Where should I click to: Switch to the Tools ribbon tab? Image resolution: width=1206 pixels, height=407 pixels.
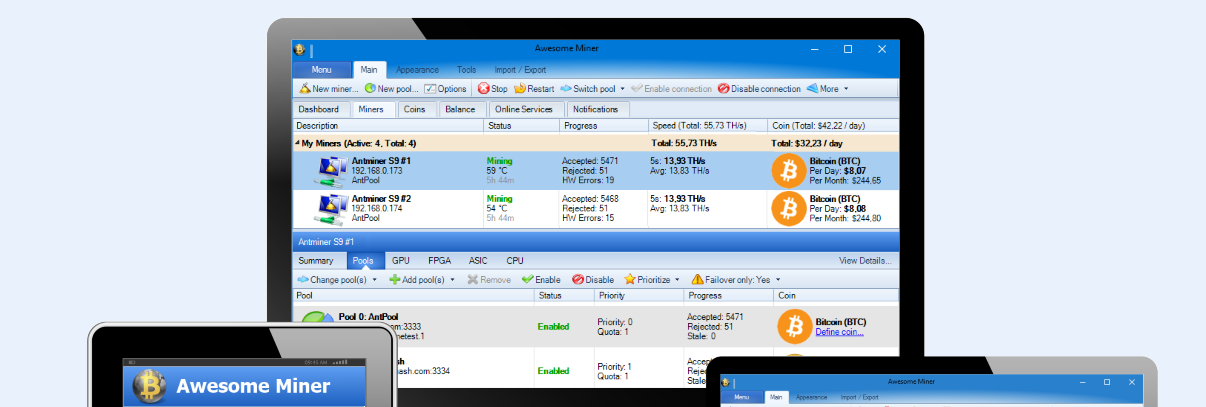466,70
